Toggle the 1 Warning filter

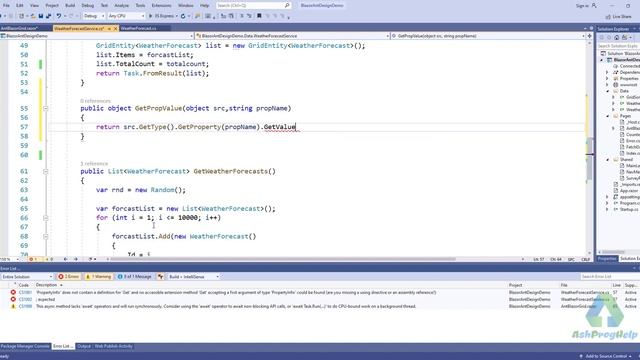98,277
